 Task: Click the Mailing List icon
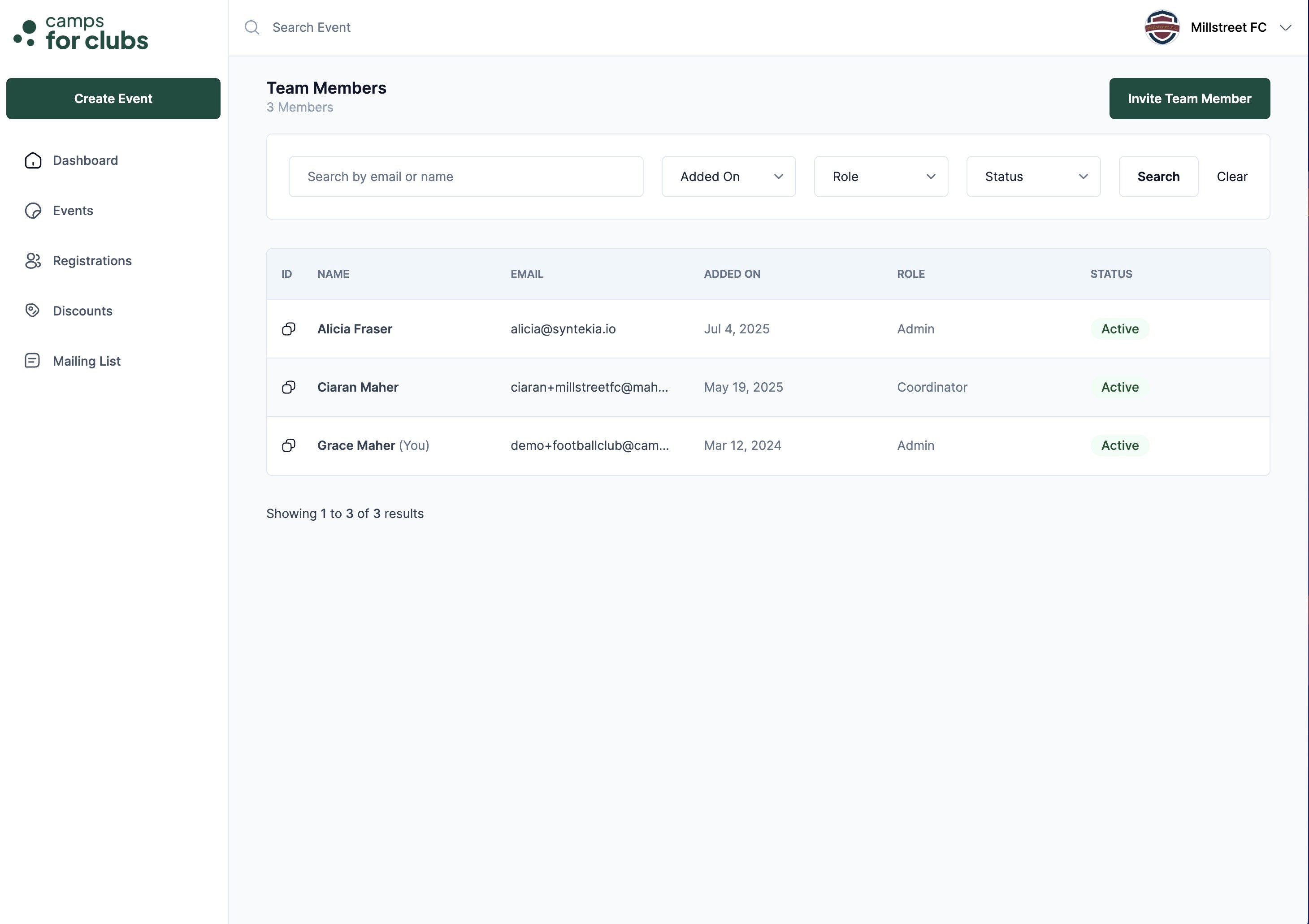point(32,361)
